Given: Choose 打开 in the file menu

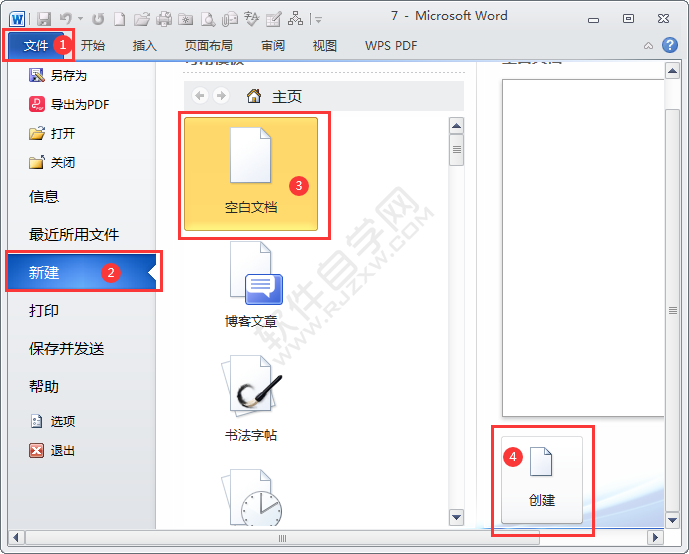Looking at the screenshot, I should [52, 133].
